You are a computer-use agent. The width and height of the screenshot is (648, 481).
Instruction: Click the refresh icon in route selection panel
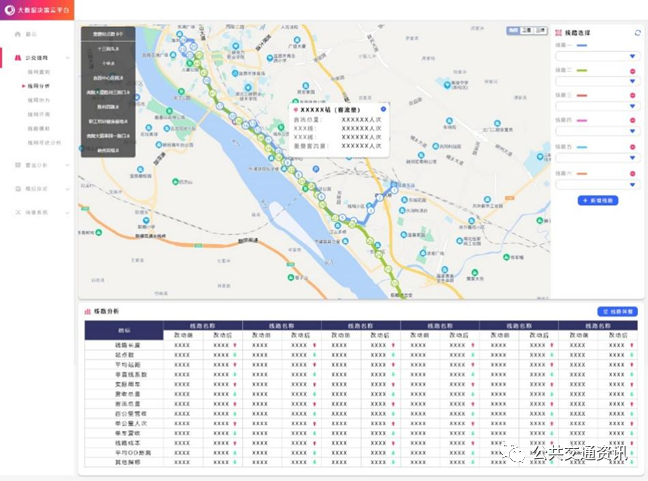click(x=638, y=33)
